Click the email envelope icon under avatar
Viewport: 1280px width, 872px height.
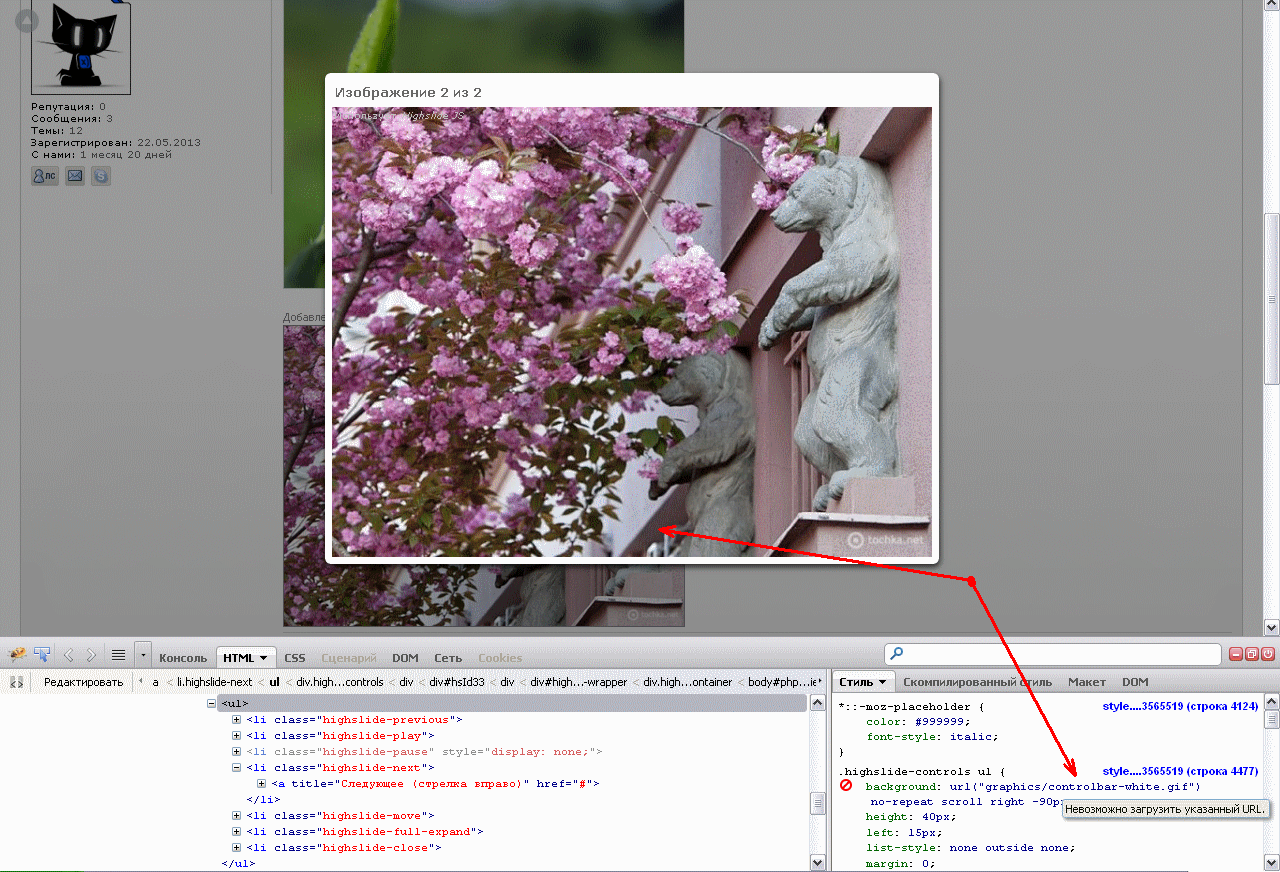pyautogui.click(x=75, y=176)
